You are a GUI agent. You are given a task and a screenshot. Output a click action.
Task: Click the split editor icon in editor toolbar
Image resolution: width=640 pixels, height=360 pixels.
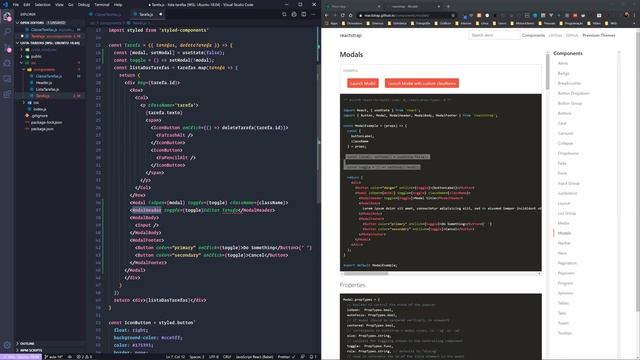click(x=304, y=14)
